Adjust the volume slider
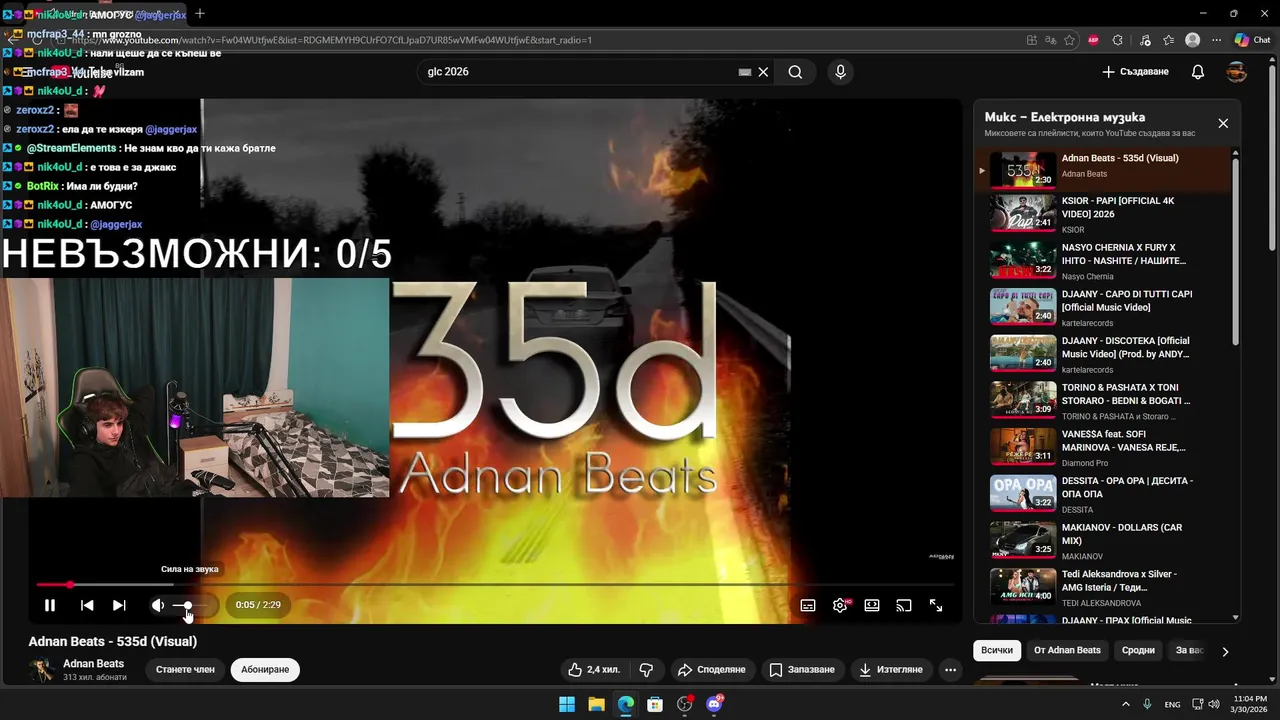The height and width of the screenshot is (720, 1280). [x=191, y=605]
